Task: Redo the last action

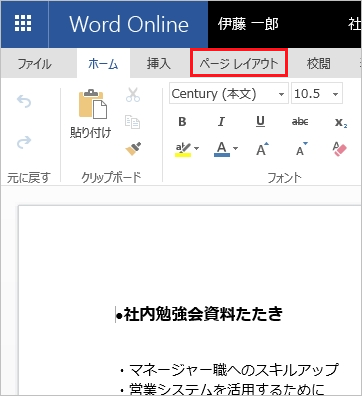Action: click(x=24, y=142)
